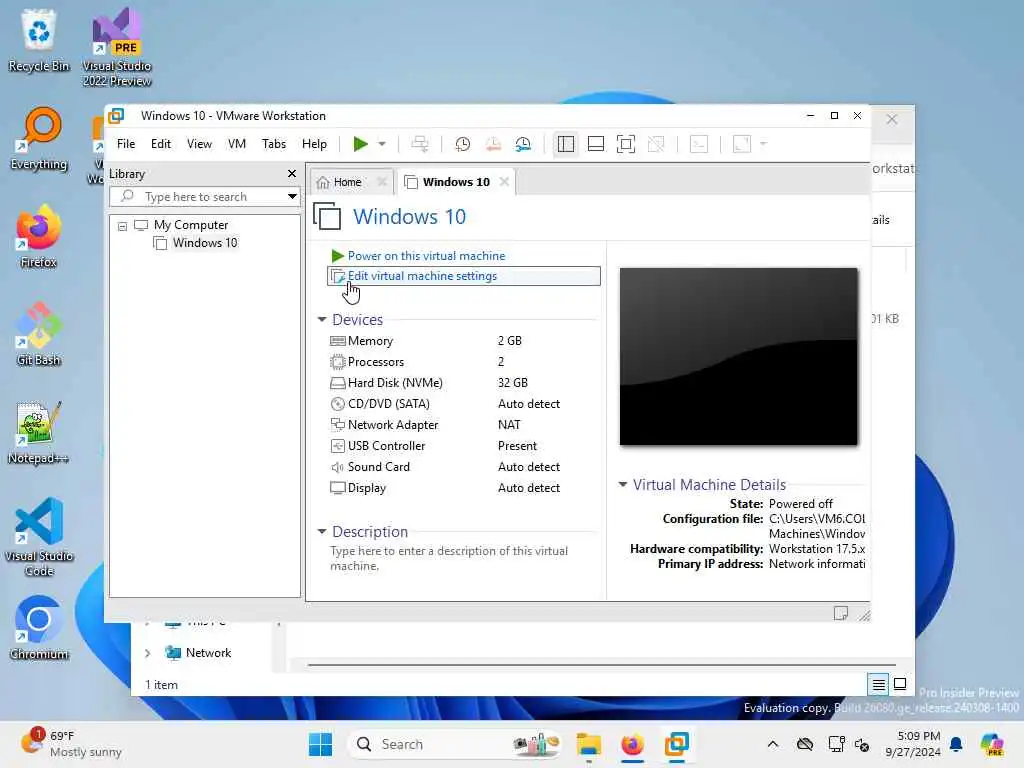Select Windows 10 in the library tree

point(204,243)
